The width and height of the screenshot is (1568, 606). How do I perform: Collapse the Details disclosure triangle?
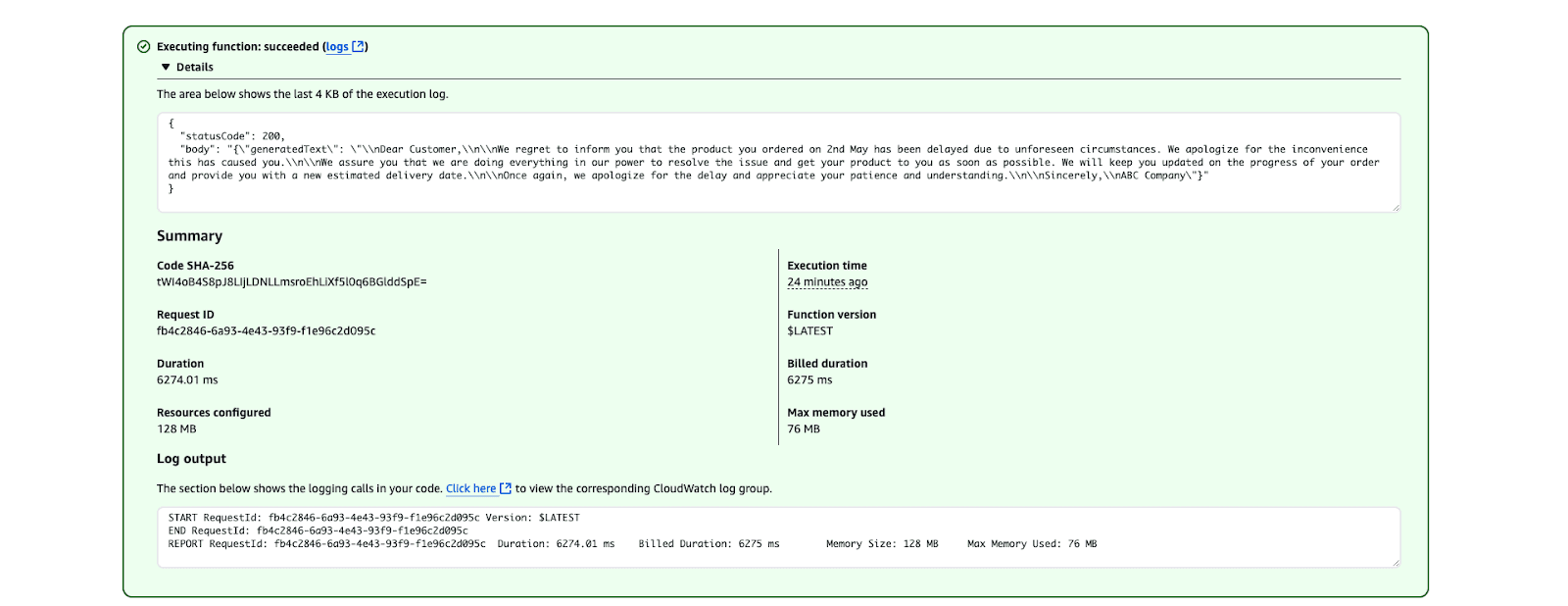pos(166,68)
